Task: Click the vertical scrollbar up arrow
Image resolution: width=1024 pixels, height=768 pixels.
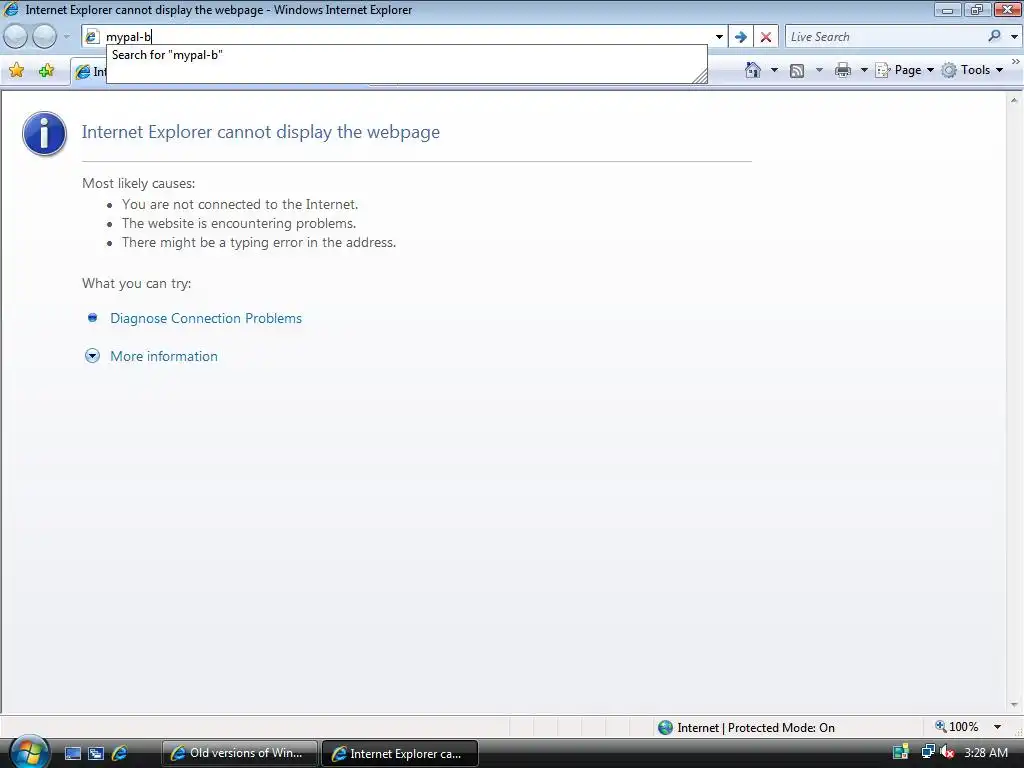Action: click(1014, 100)
